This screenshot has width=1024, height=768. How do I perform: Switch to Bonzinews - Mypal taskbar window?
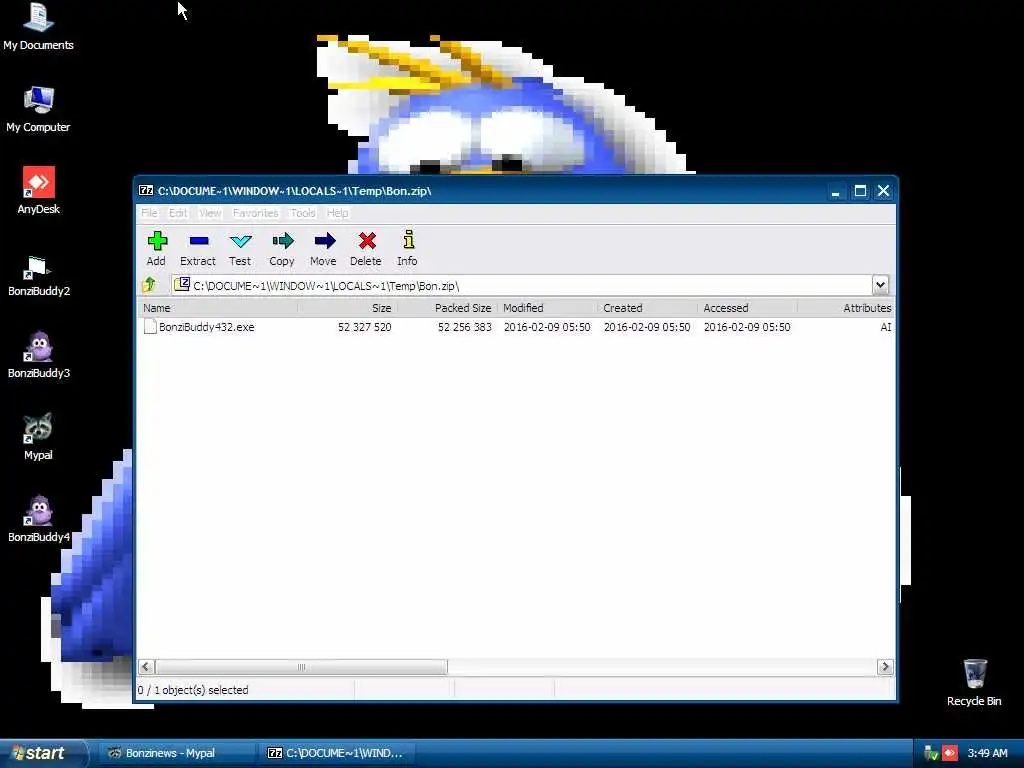click(175, 753)
